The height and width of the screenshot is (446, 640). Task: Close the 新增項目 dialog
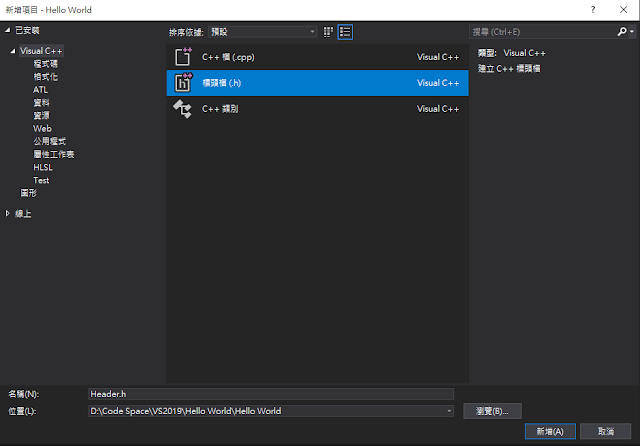[x=623, y=10]
